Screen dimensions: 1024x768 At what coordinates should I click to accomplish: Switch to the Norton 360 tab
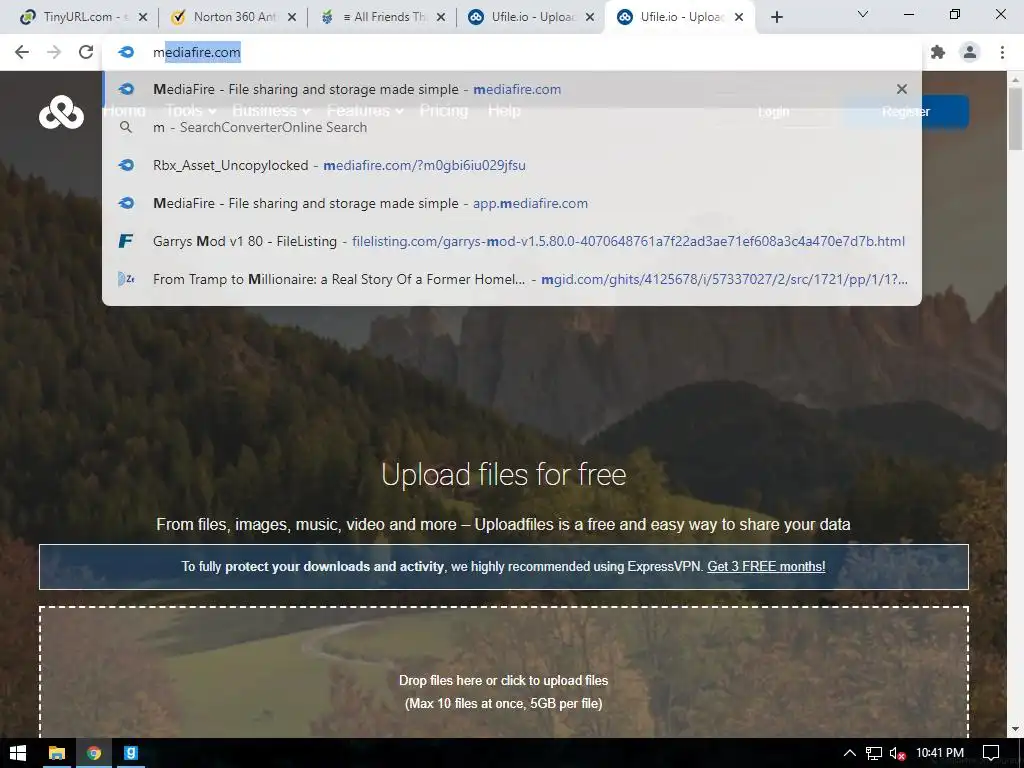tap(233, 17)
